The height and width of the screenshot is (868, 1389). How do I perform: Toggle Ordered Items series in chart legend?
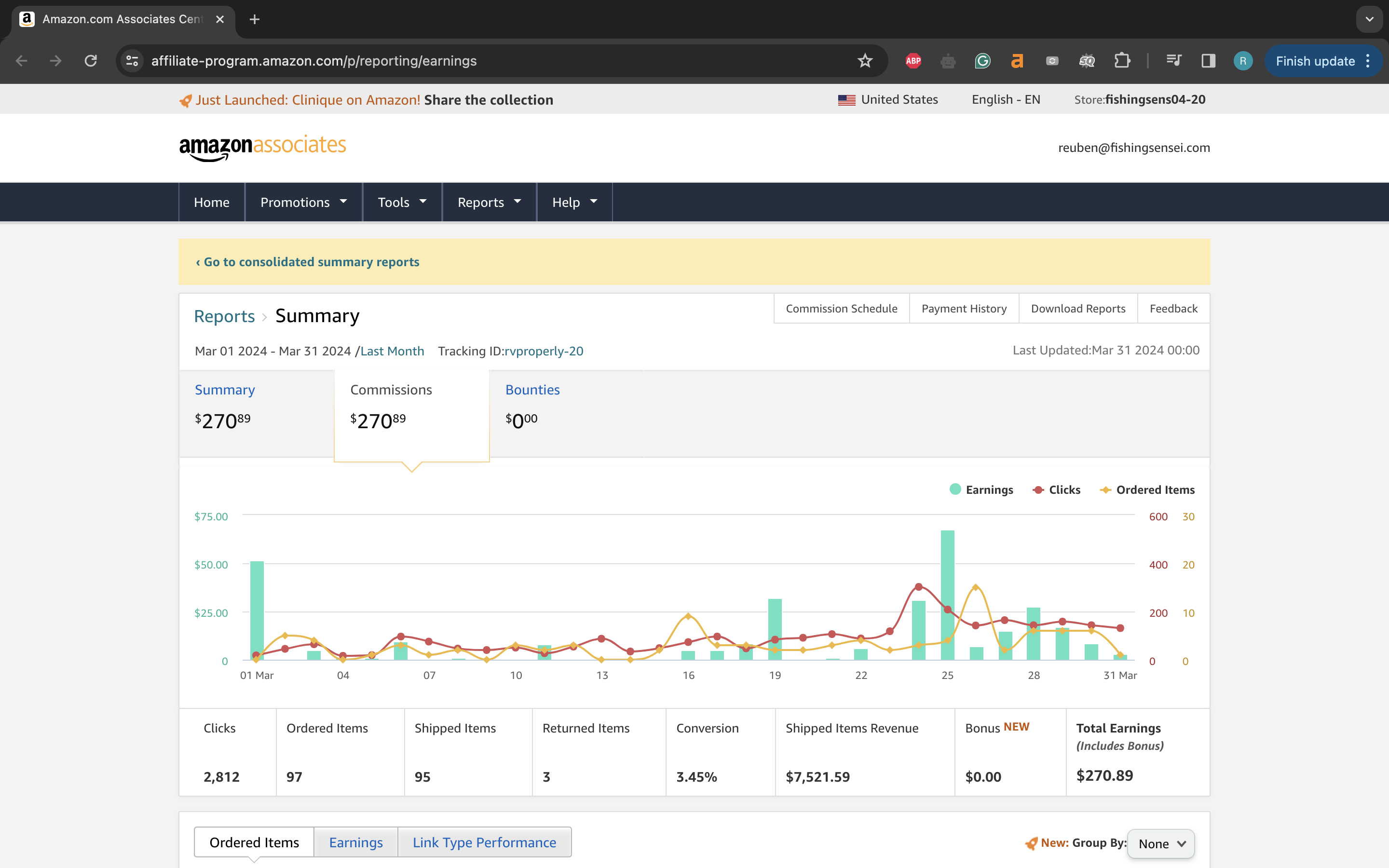tap(1147, 489)
